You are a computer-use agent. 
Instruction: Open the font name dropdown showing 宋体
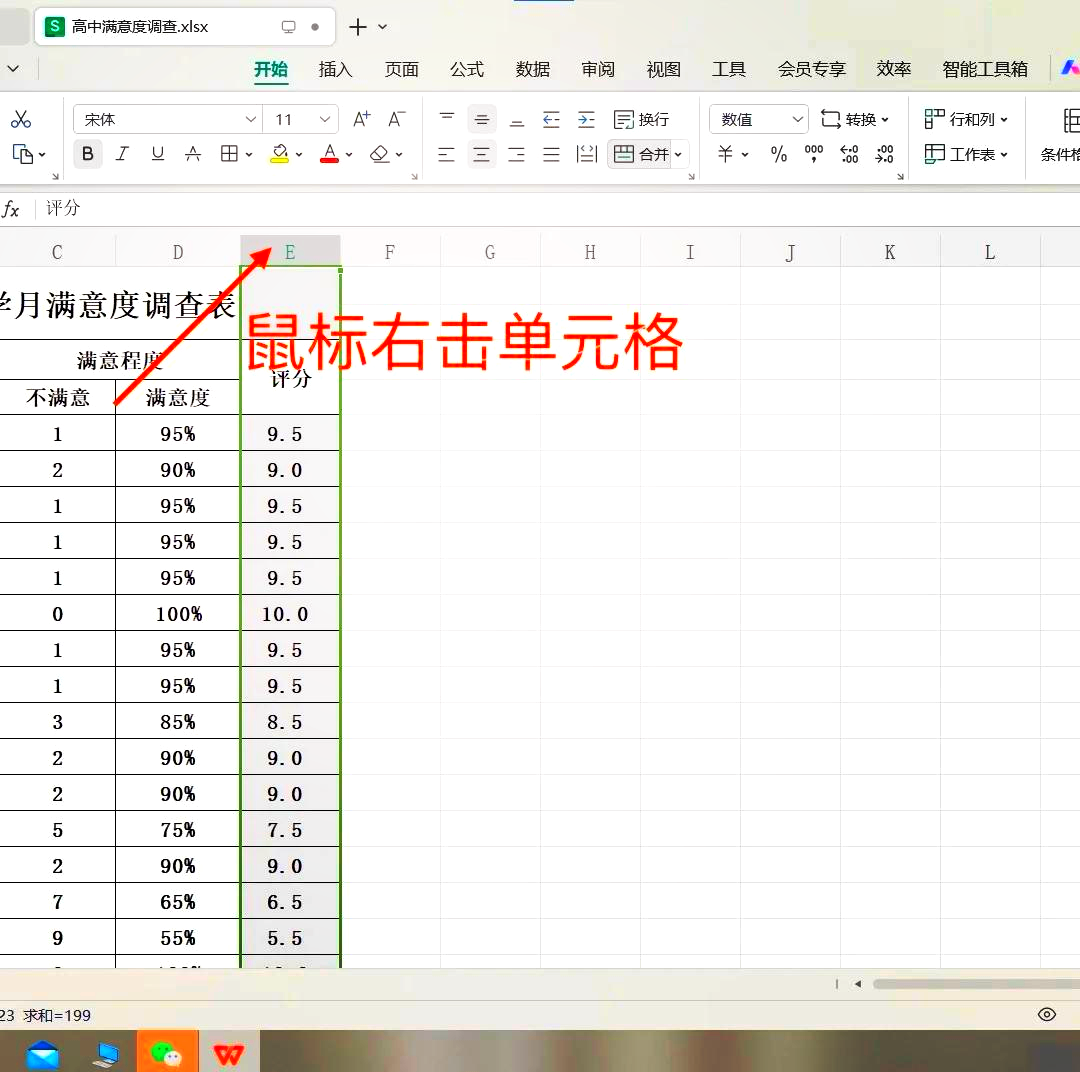(x=168, y=119)
